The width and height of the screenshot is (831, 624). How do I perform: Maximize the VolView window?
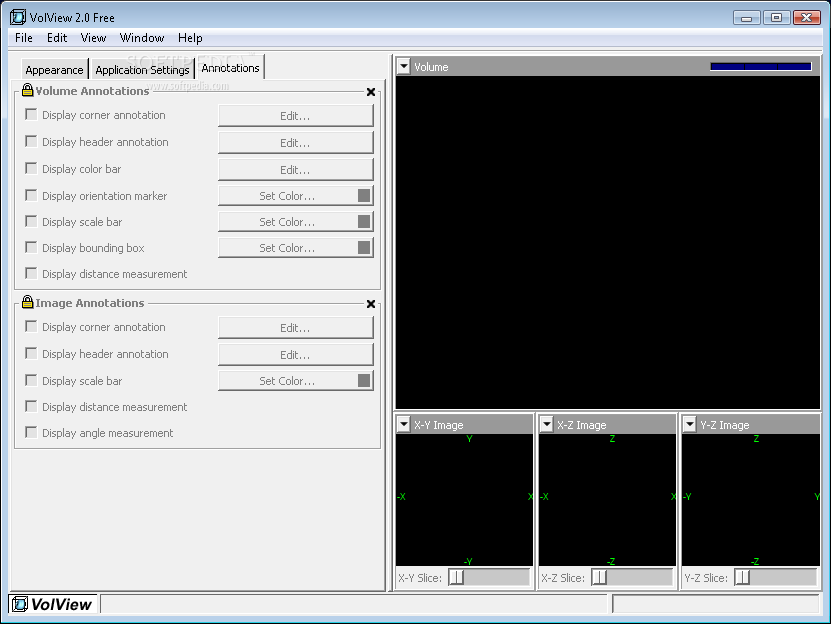[x=776, y=17]
